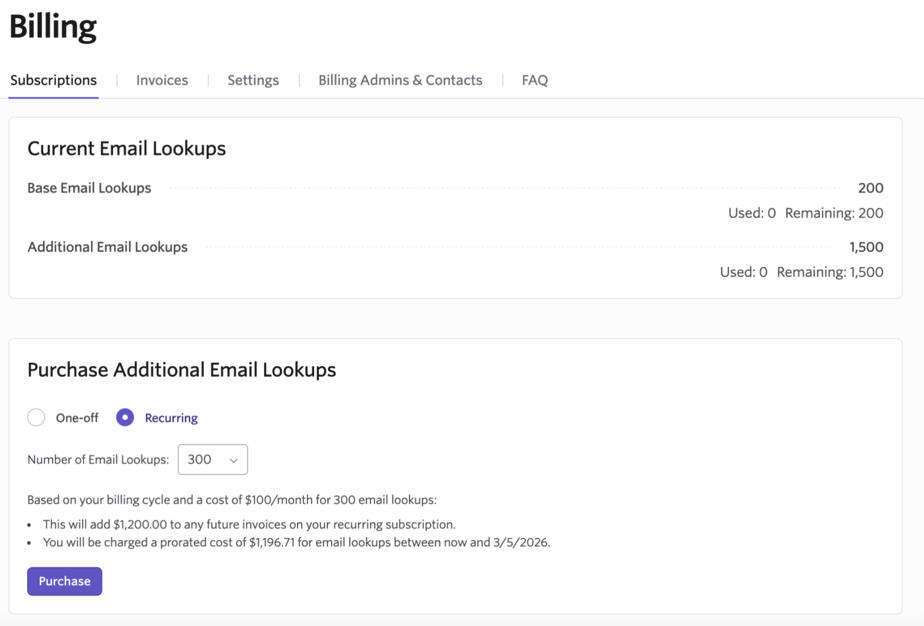This screenshot has width=924, height=626.
Task: Go to Billing Admins & Contacts tab
Action: pos(400,80)
